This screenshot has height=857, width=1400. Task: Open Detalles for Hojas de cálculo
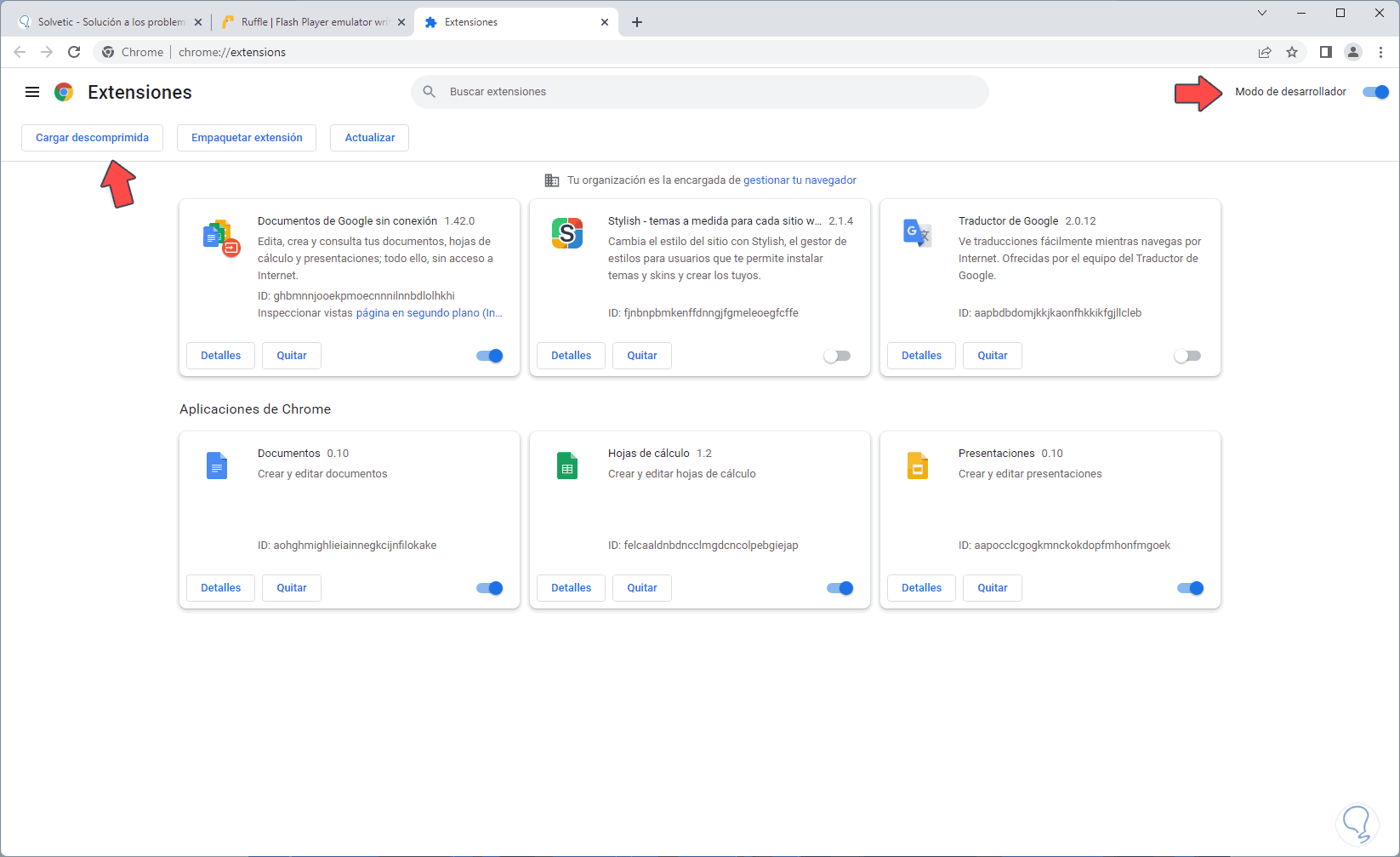click(x=572, y=588)
